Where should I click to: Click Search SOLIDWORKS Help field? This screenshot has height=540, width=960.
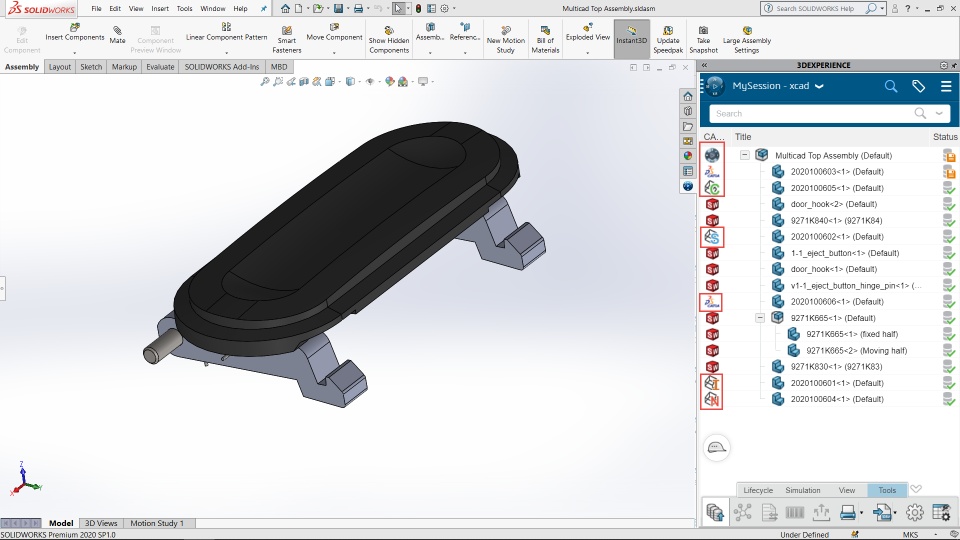(817, 9)
